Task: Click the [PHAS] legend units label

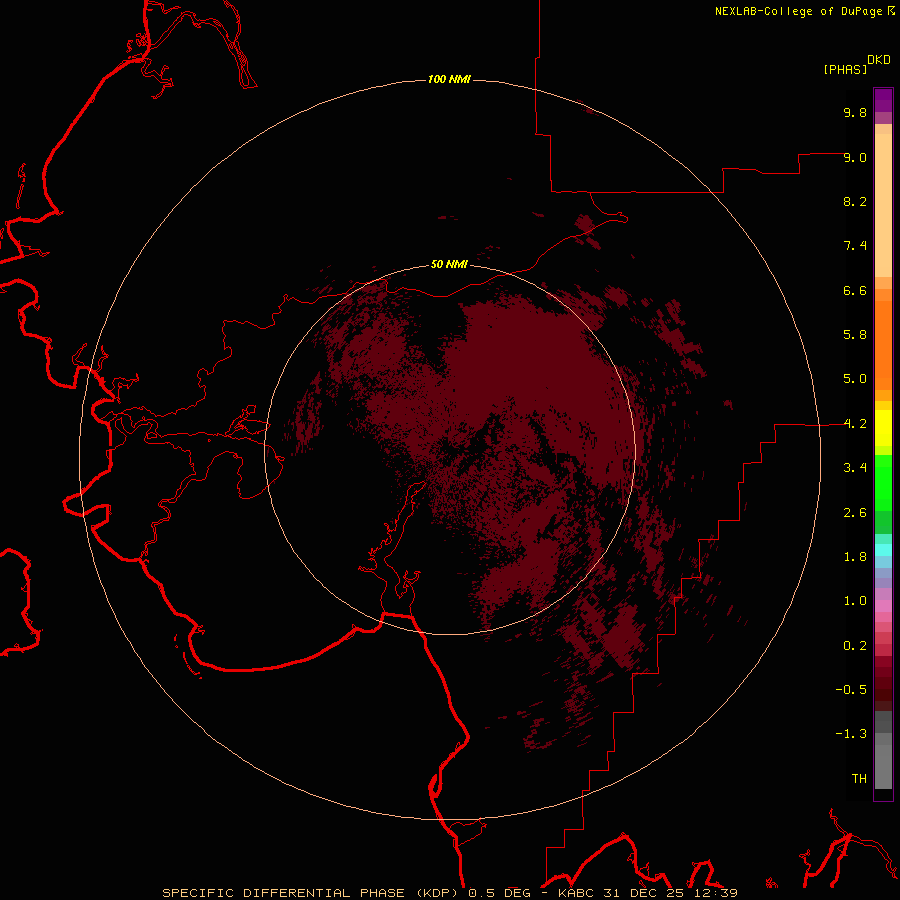Action: tap(845, 69)
